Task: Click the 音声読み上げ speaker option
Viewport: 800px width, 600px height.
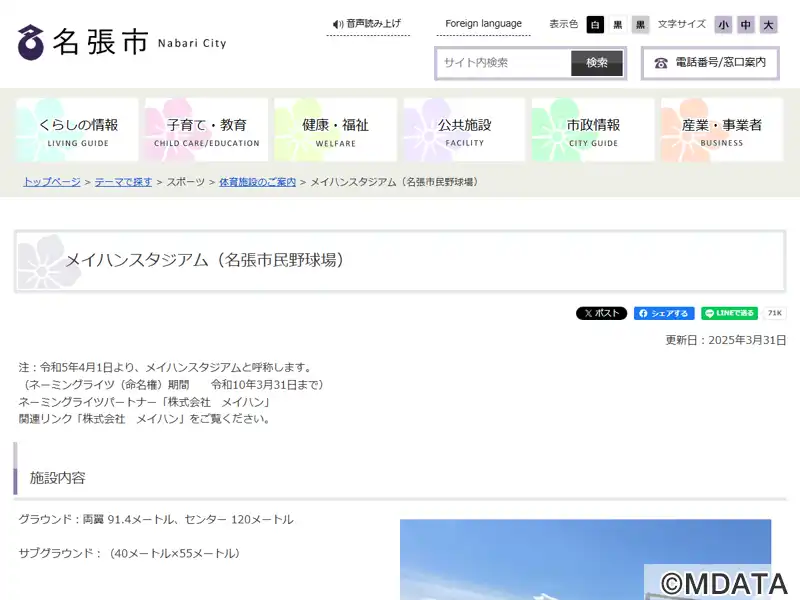Action: point(367,24)
